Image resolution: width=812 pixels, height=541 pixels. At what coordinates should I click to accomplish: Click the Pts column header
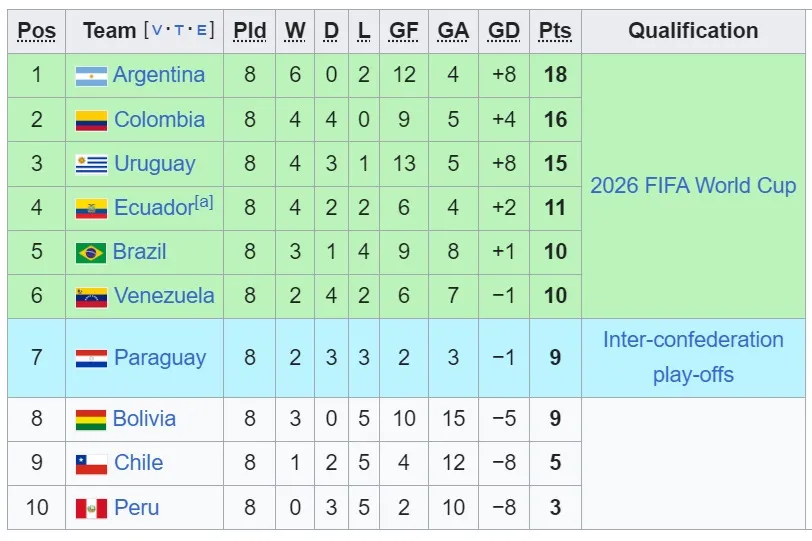tap(555, 31)
